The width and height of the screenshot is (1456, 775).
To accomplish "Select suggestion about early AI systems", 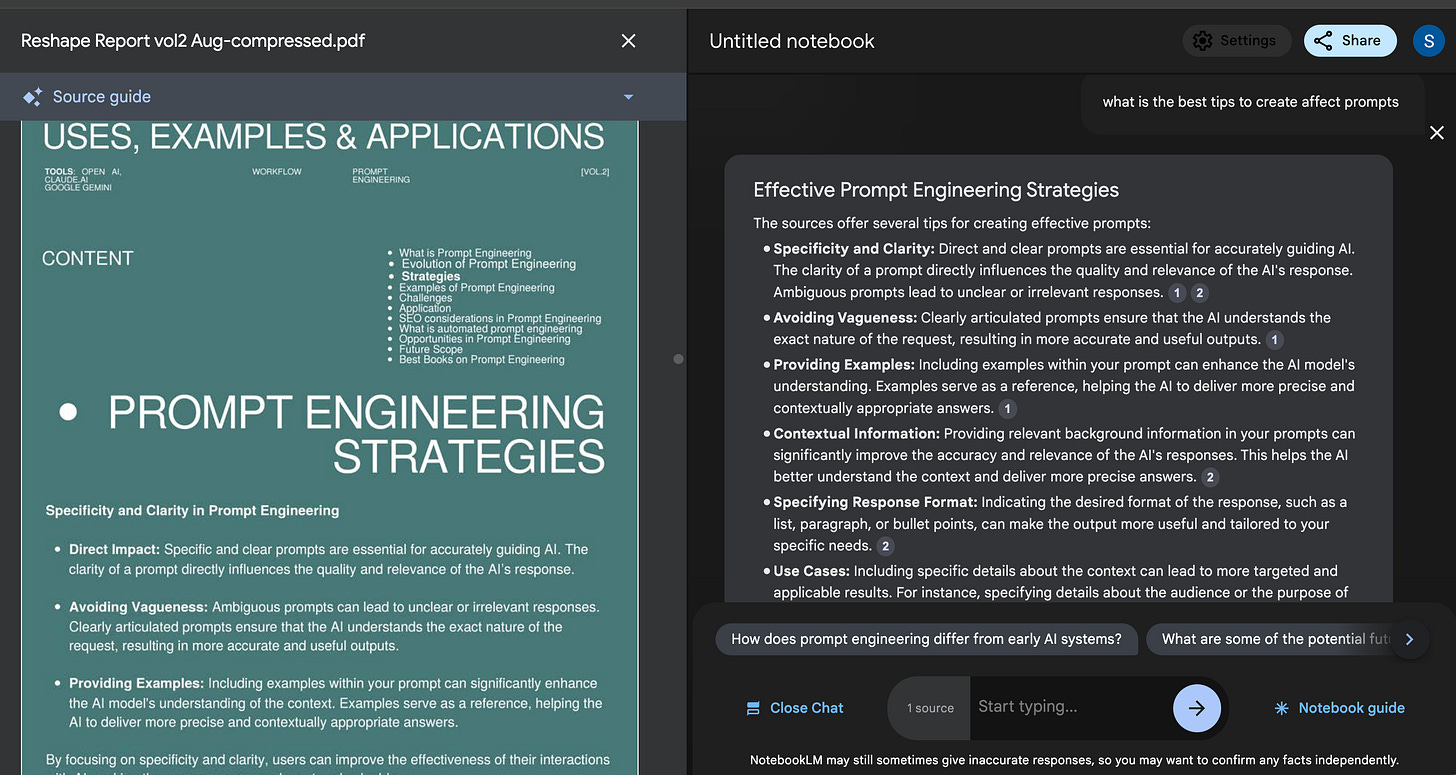I will 926,639.
